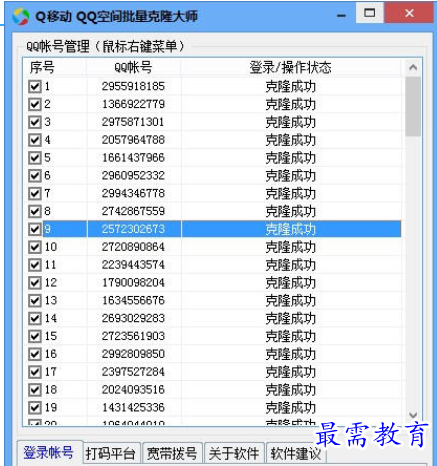Close the QQ空间批量克隆大师 window
The image size is (437, 466).
pyautogui.click(x=409, y=13)
